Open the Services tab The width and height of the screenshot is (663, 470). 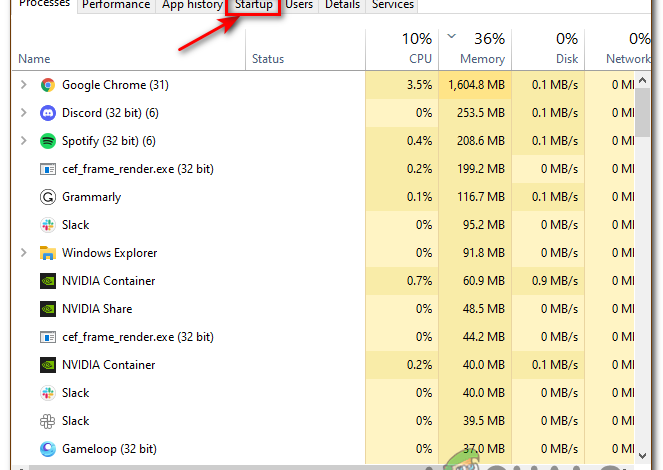point(393,5)
